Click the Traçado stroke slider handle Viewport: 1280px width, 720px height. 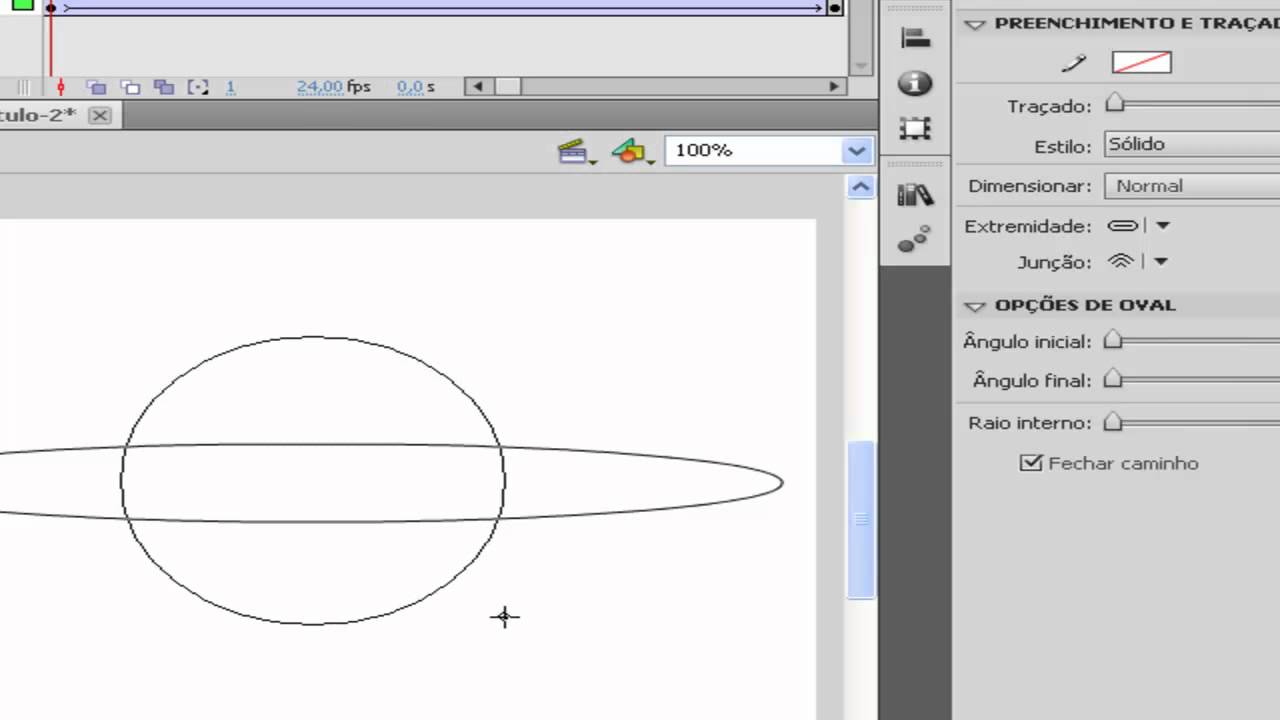(1114, 104)
